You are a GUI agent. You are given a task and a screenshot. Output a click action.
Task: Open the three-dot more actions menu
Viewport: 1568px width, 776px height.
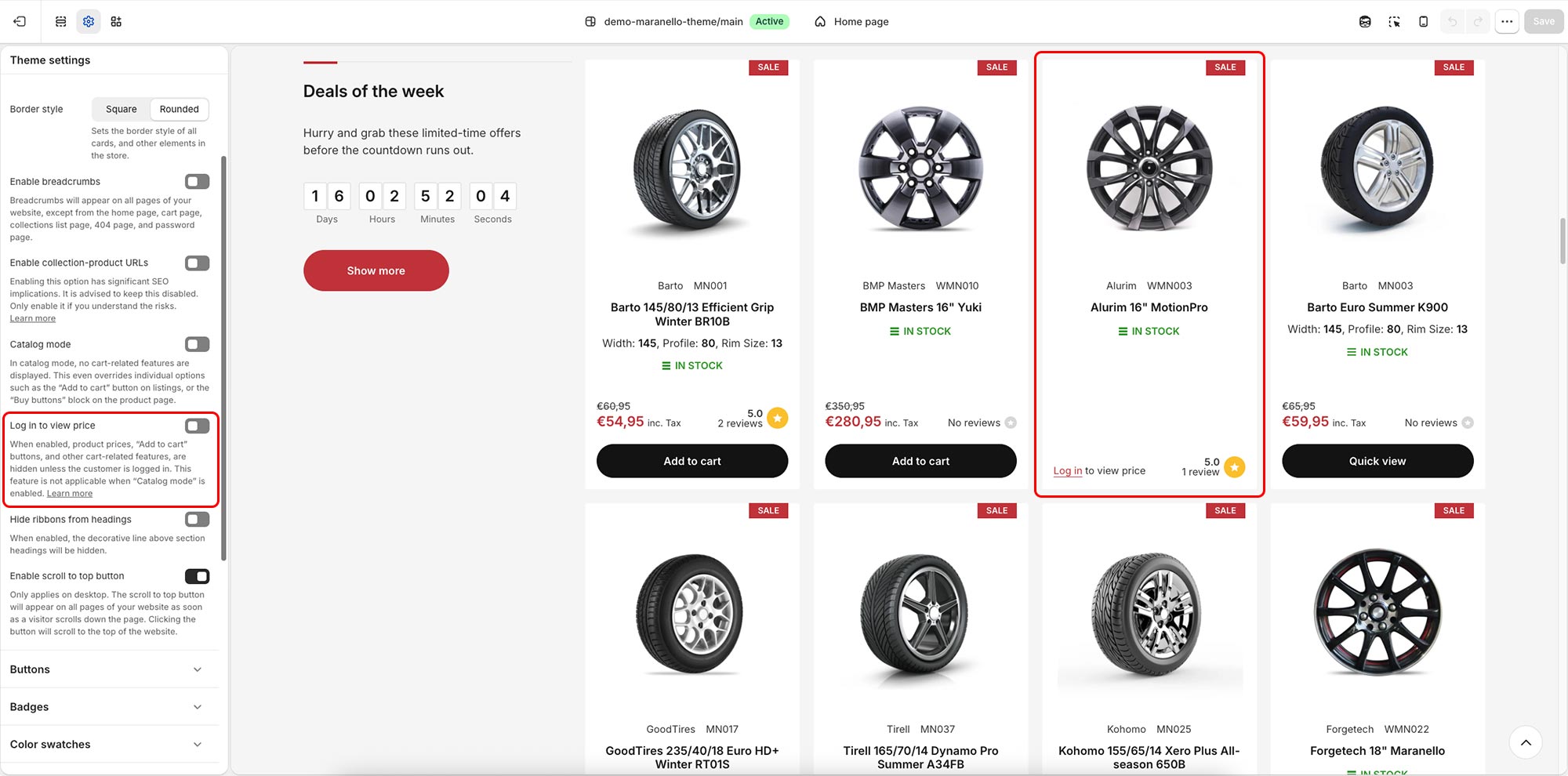1507,22
